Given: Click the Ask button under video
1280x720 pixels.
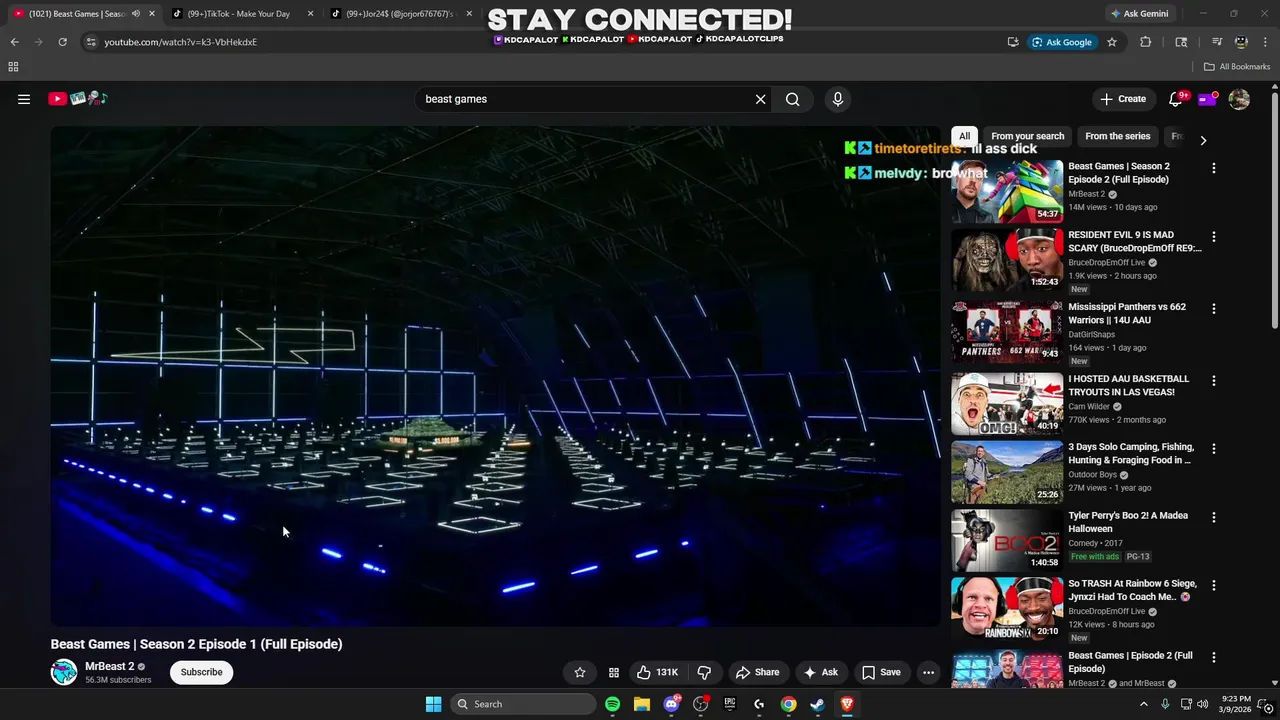Looking at the screenshot, I should (x=821, y=672).
